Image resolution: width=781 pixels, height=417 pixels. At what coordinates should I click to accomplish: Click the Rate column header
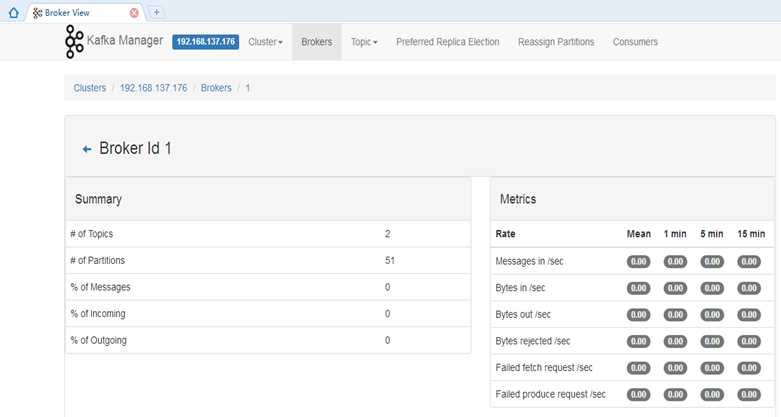click(505, 234)
